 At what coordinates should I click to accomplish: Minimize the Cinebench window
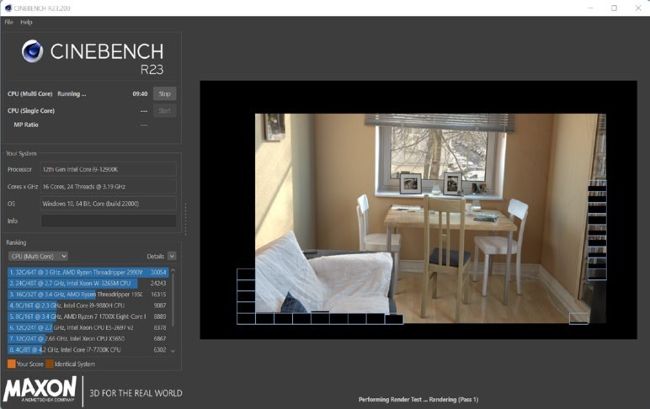point(586,7)
